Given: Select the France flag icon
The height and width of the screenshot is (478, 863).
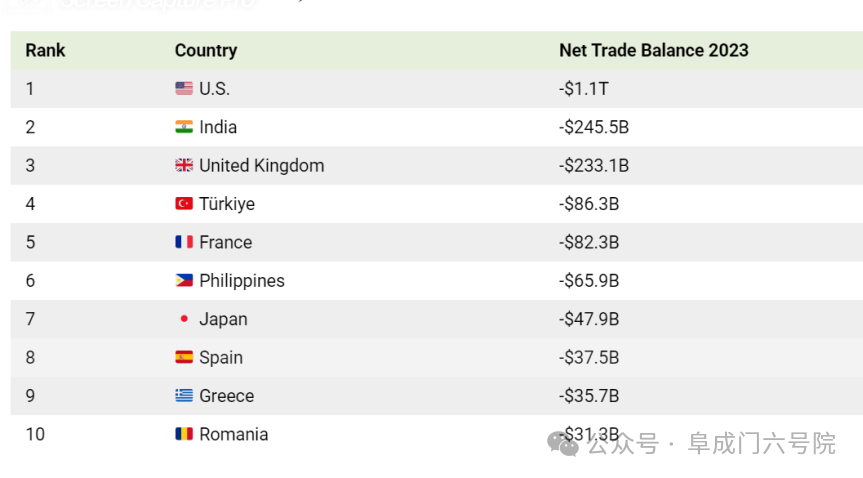Looking at the screenshot, I should point(184,242).
